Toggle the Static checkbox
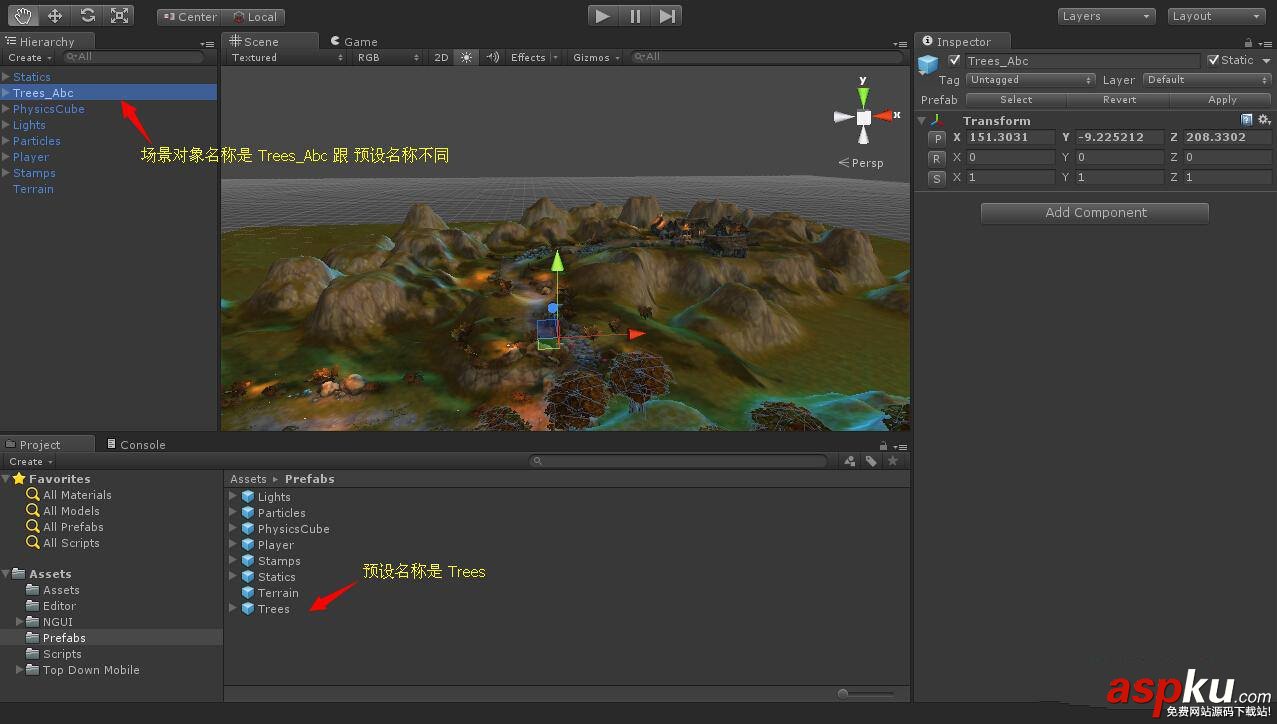Viewport: 1277px width, 724px height. coord(1214,61)
